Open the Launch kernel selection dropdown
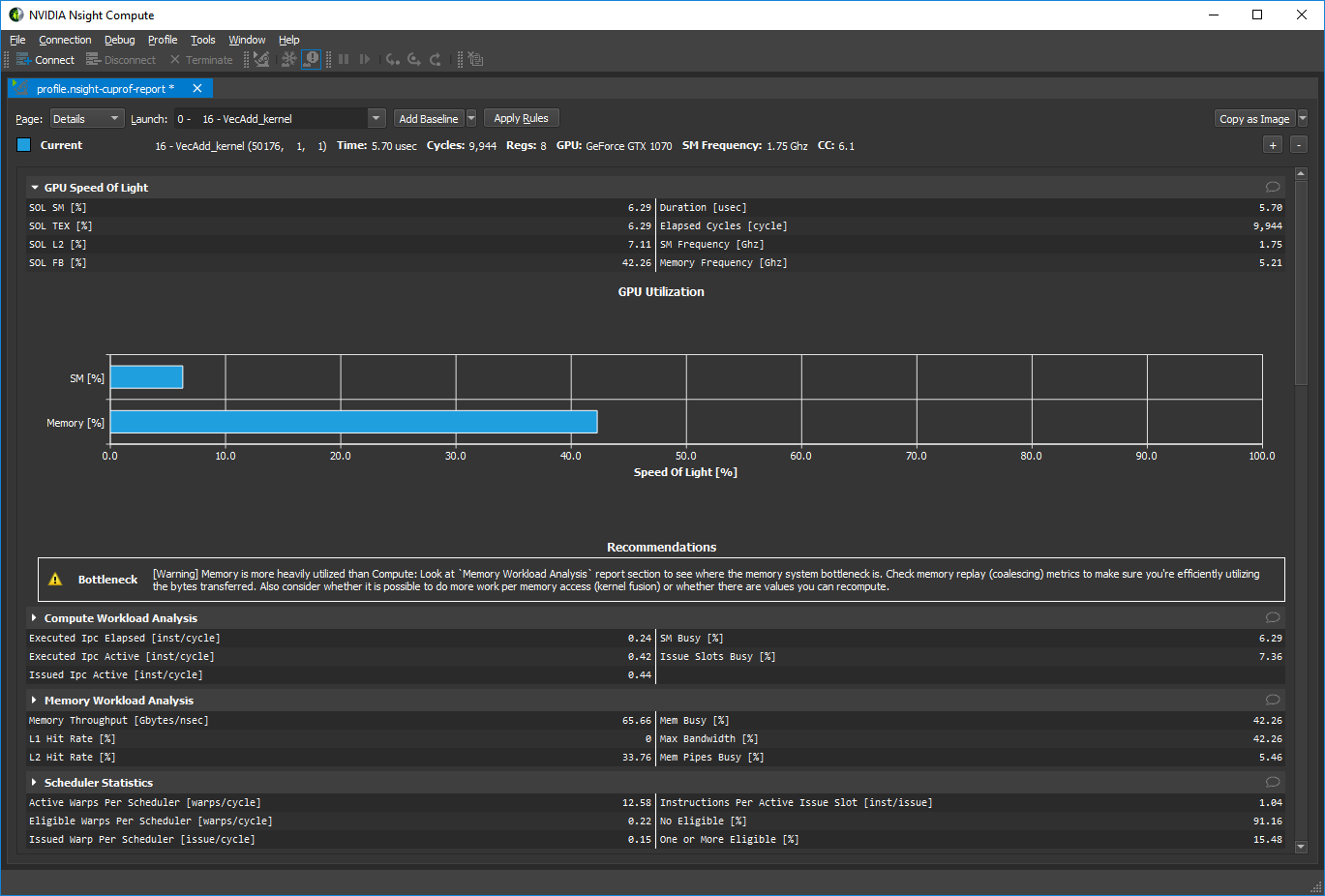Screen dimensions: 1325x896 [376, 119]
